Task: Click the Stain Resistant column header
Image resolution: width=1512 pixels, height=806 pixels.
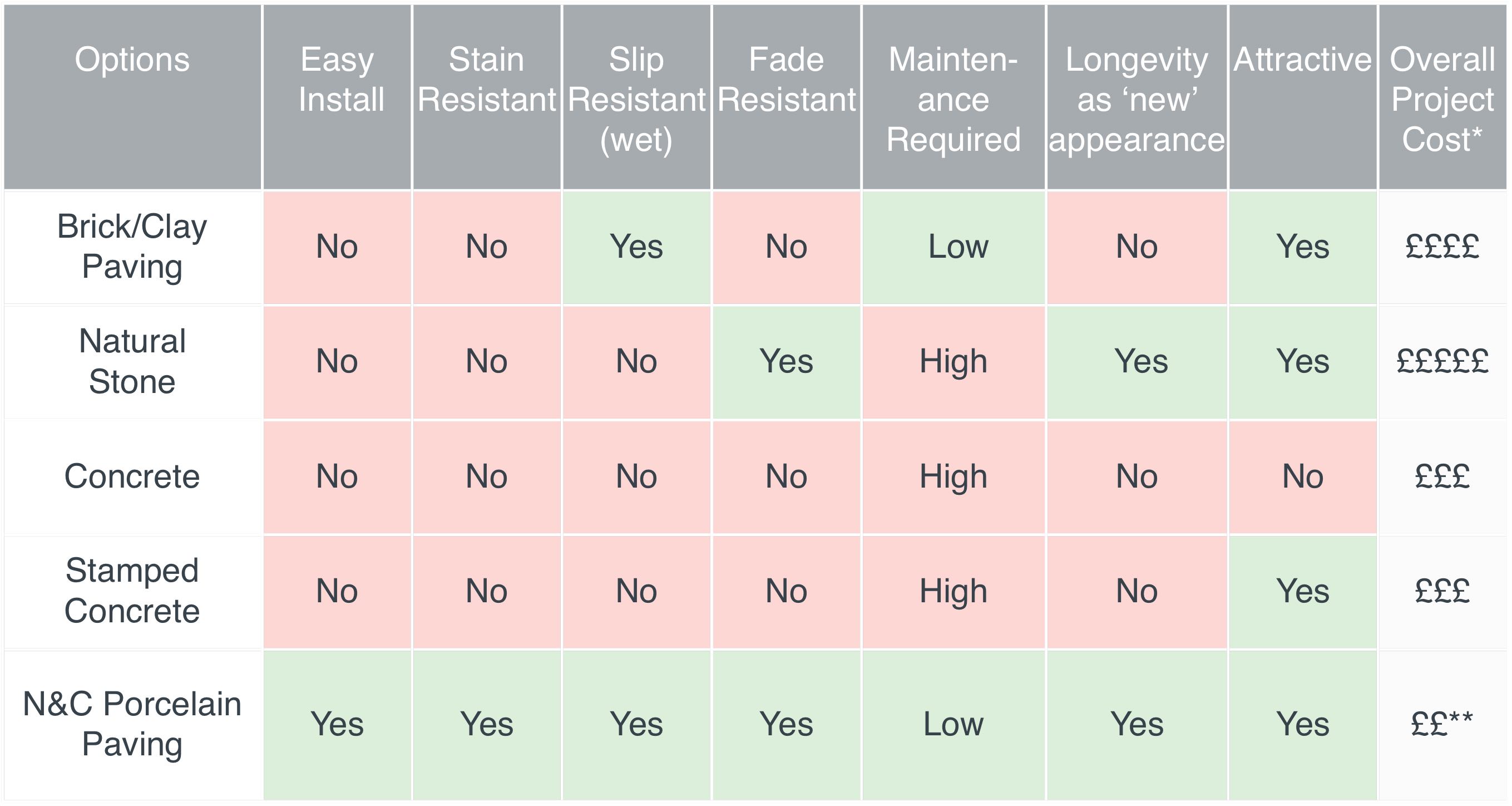Action: pyautogui.click(x=487, y=97)
